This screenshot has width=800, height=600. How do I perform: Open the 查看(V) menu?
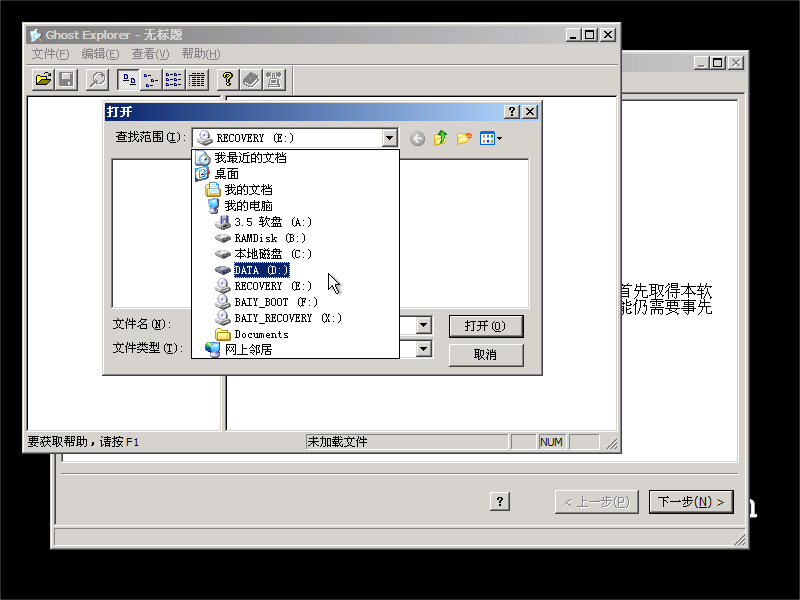151,54
